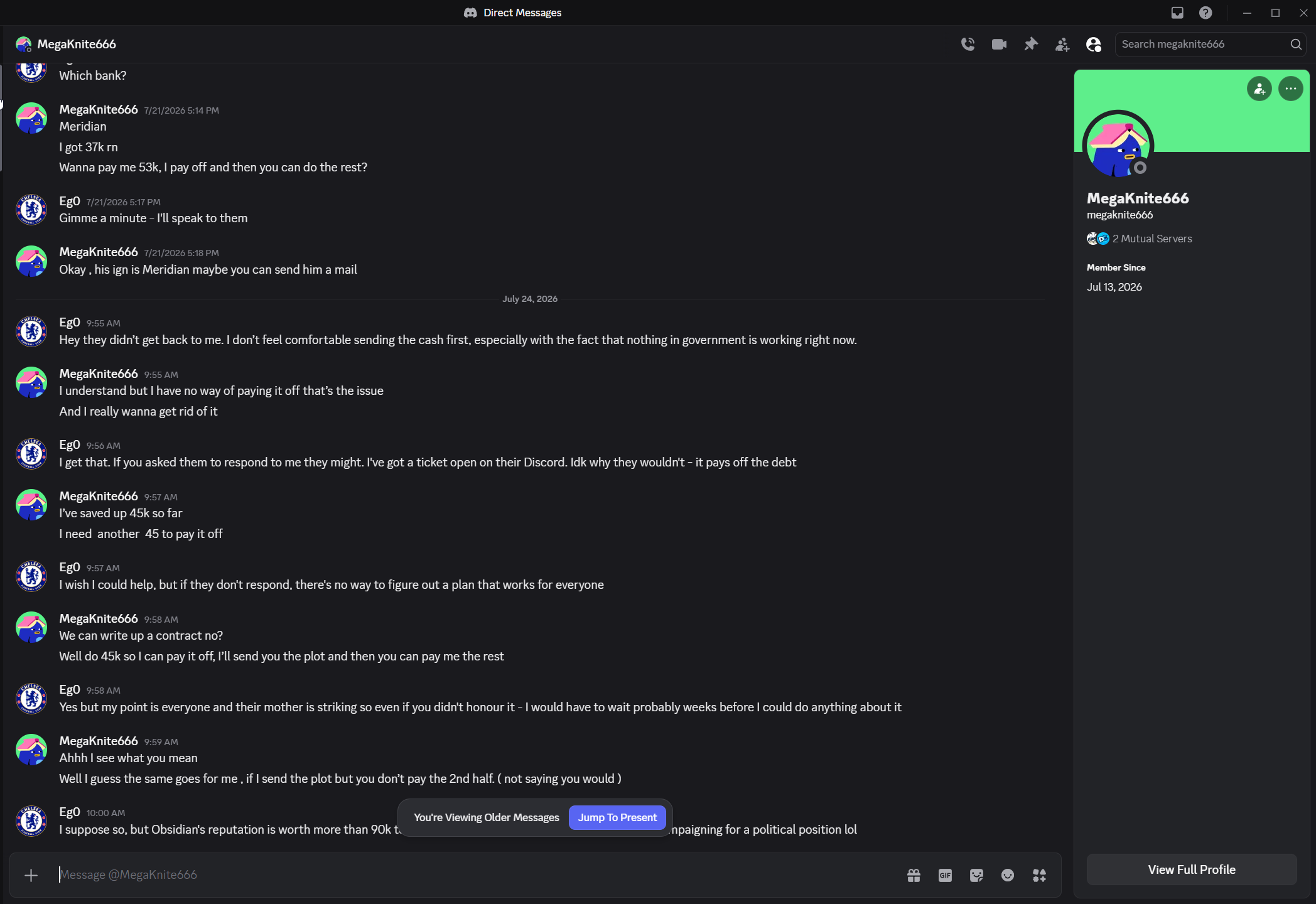Viewport: 1316px width, 904px height.
Task: Start a video call
Action: (x=999, y=44)
